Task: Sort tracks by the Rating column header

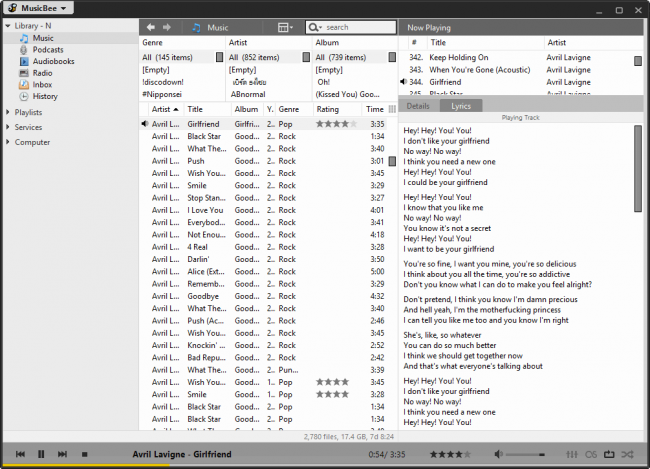Action: (x=327, y=109)
